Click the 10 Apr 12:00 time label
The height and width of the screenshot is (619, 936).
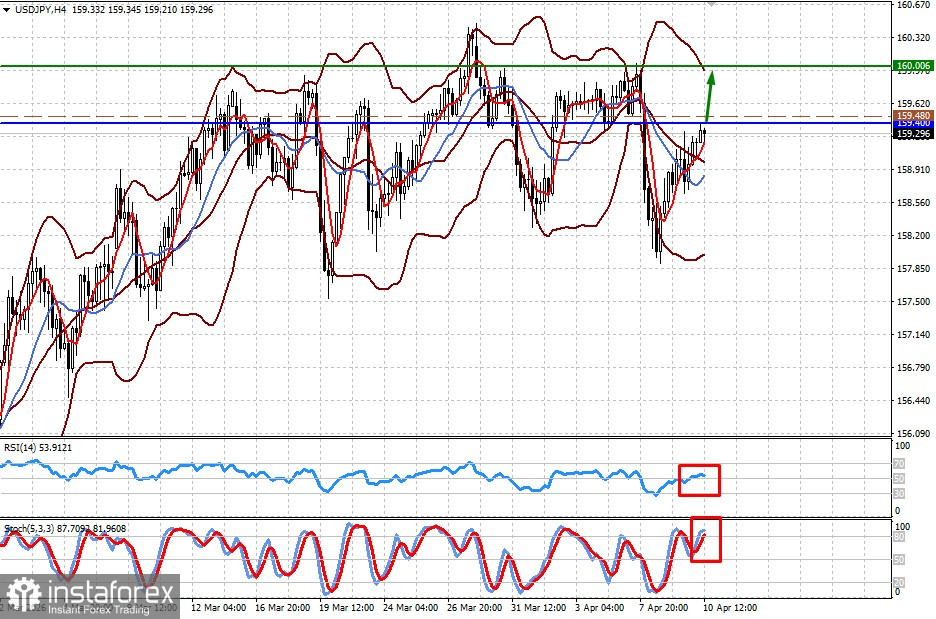tap(731, 608)
